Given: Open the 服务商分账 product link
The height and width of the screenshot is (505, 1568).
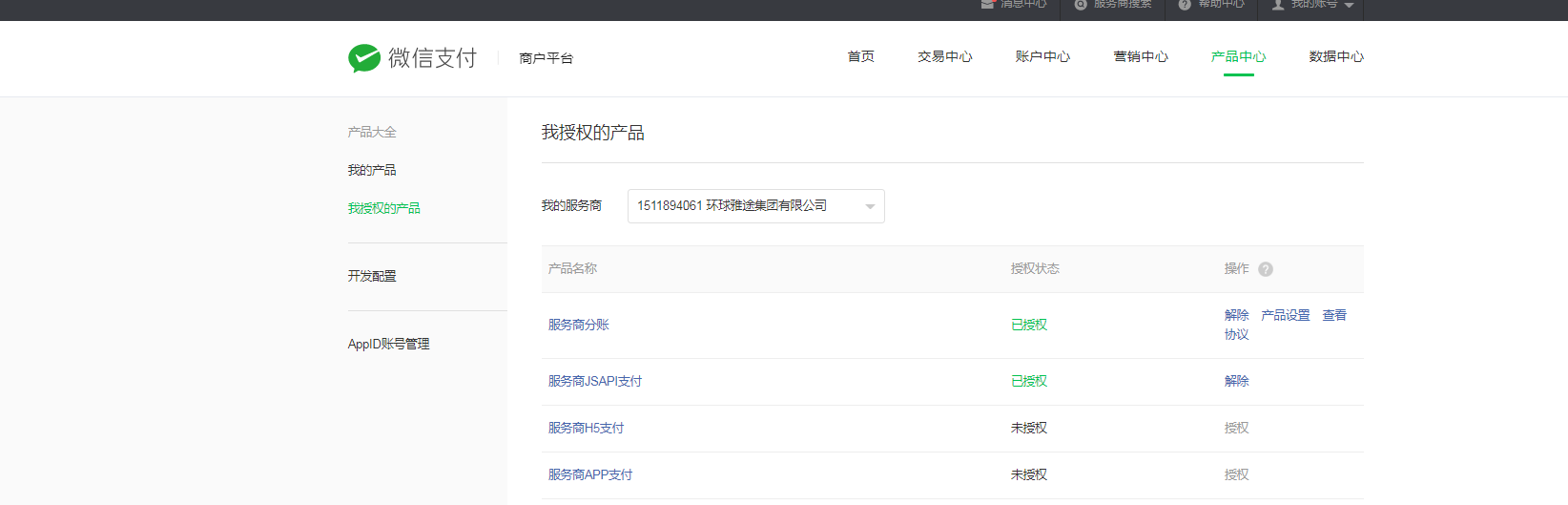Looking at the screenshot, I should (x=578, y=325).
